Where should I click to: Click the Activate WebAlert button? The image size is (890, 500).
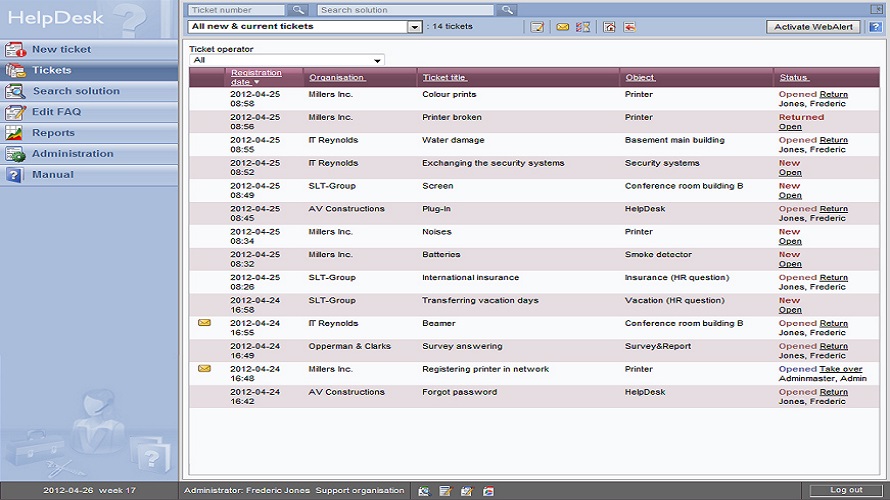(813, 27)
